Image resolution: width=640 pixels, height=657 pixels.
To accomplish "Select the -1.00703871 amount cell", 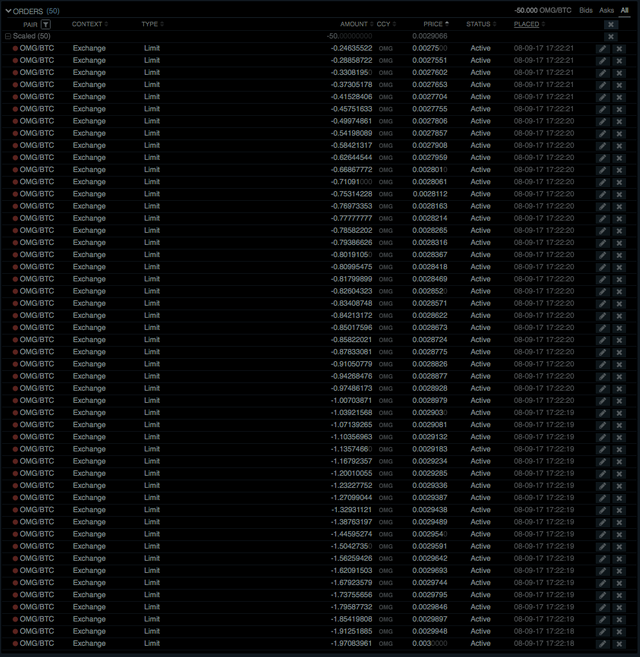I will click(x=351, y=401).
